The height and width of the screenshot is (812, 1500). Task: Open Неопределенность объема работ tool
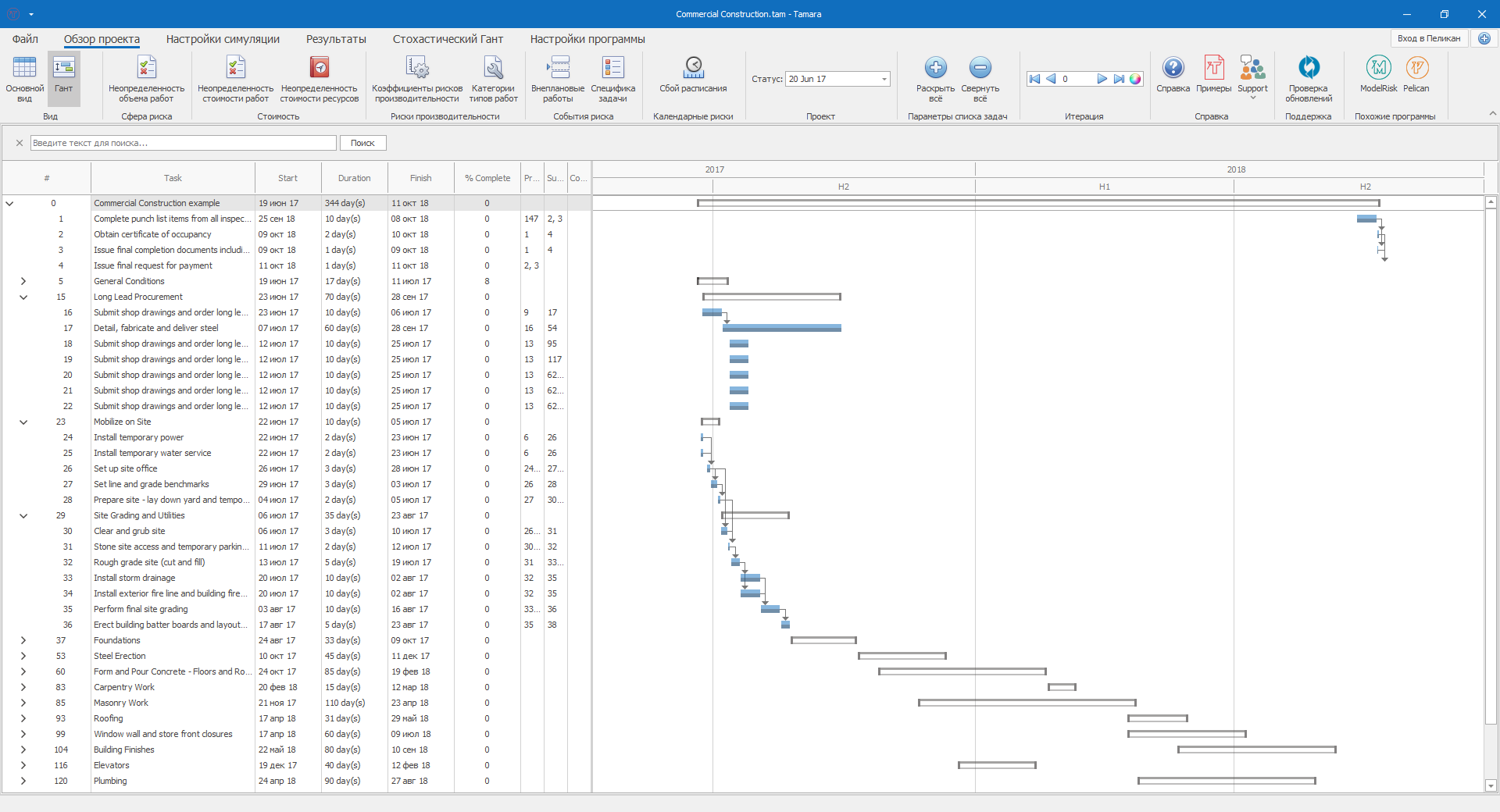146,77
